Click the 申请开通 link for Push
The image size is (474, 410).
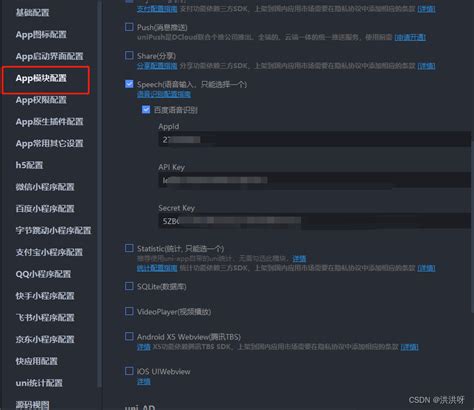(410, 37)
